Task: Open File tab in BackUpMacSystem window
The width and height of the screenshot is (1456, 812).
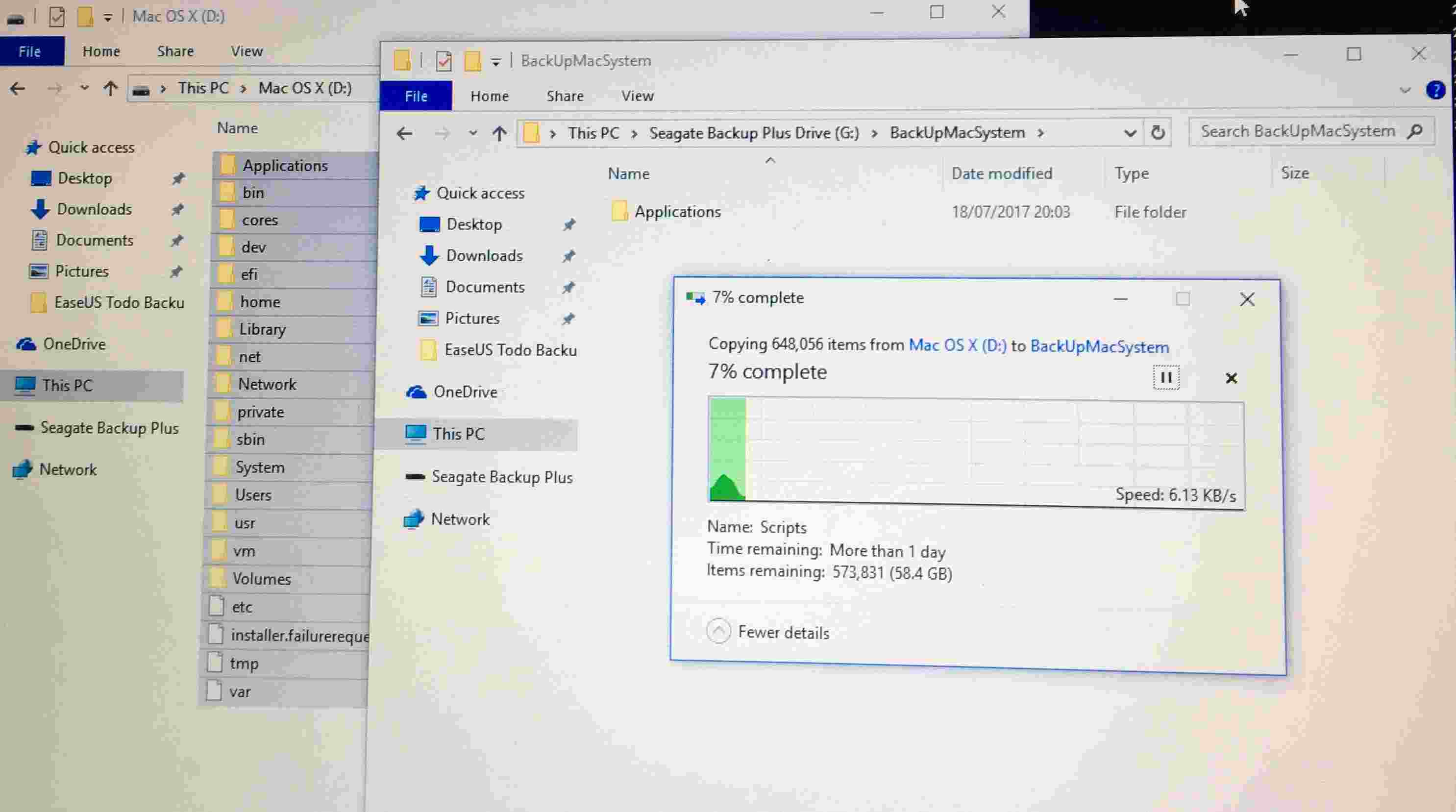Action: (x=416, y=96)
